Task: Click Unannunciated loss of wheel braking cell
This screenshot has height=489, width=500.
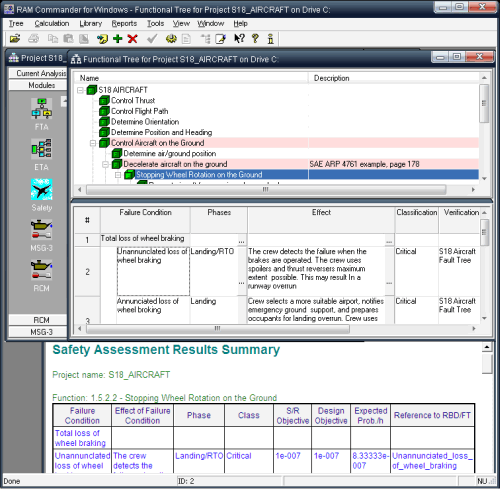Action: [x=153, y=271]
